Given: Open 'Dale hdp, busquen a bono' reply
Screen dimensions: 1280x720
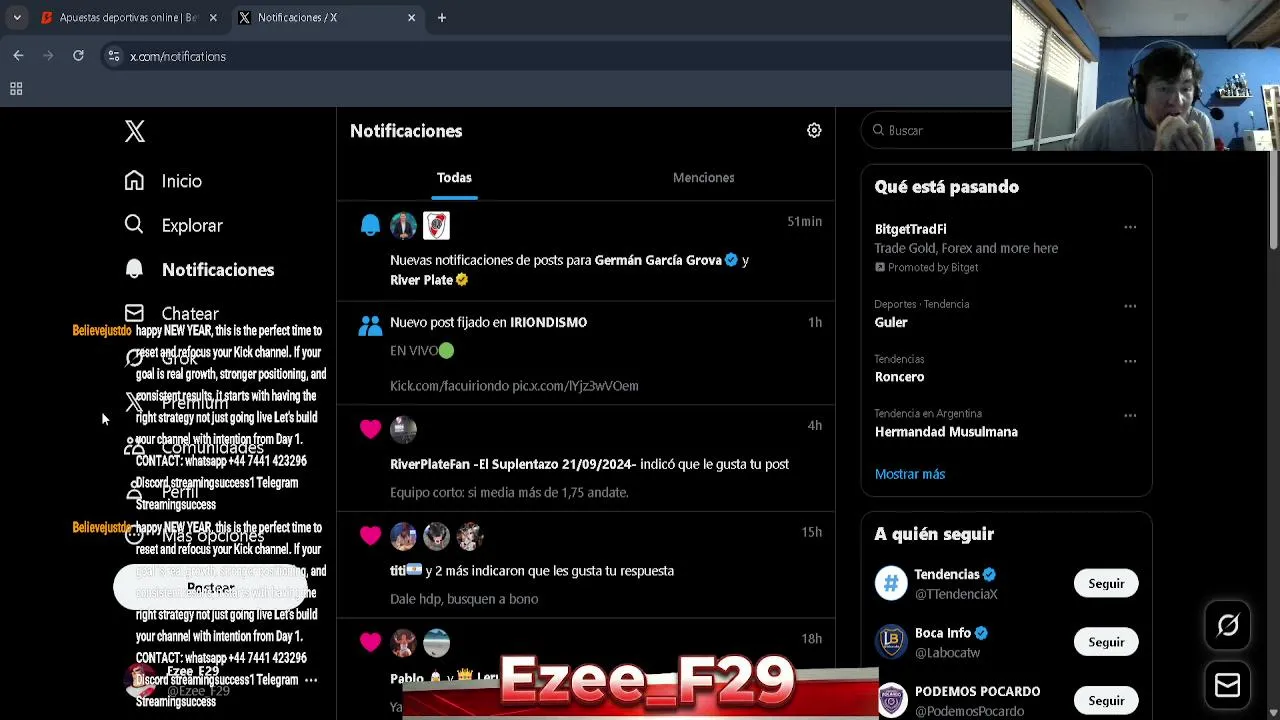Looking at the screenshot, I should click(x=464, y=599).
